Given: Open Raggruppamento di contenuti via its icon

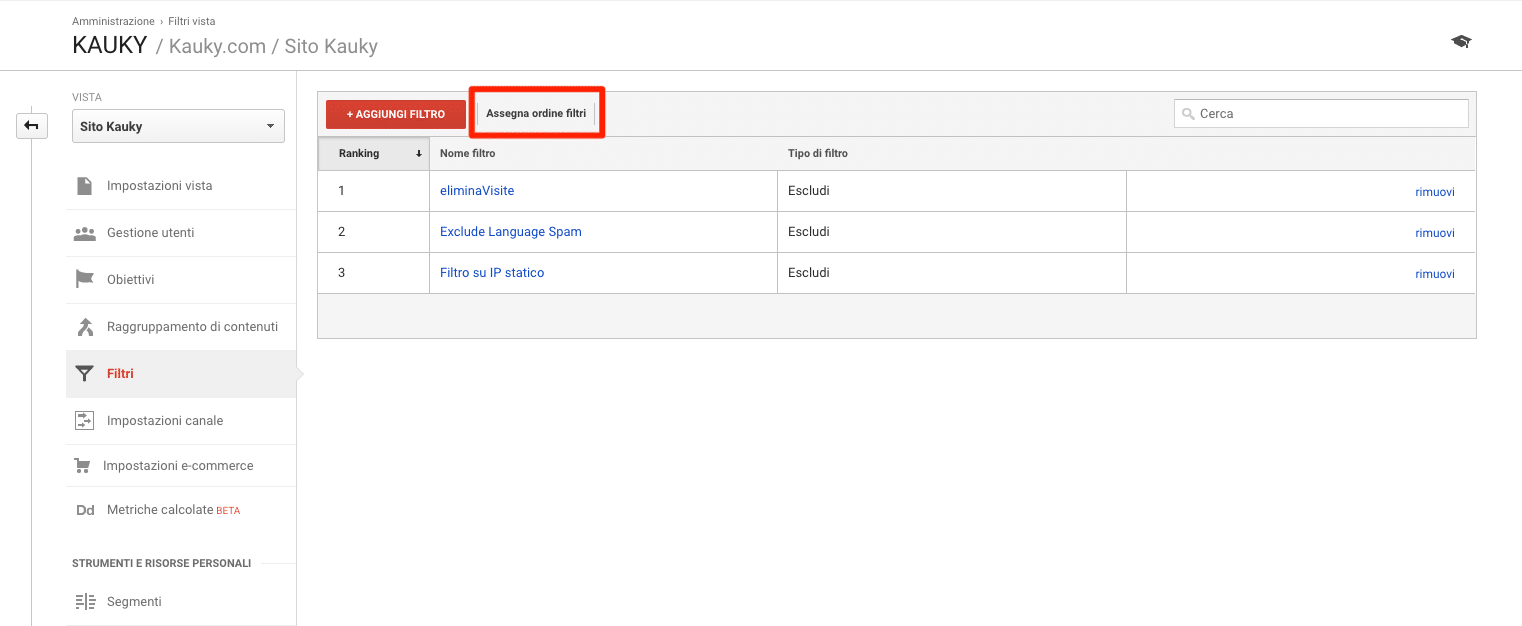Looking at the screenshot, I should [86, 326].
